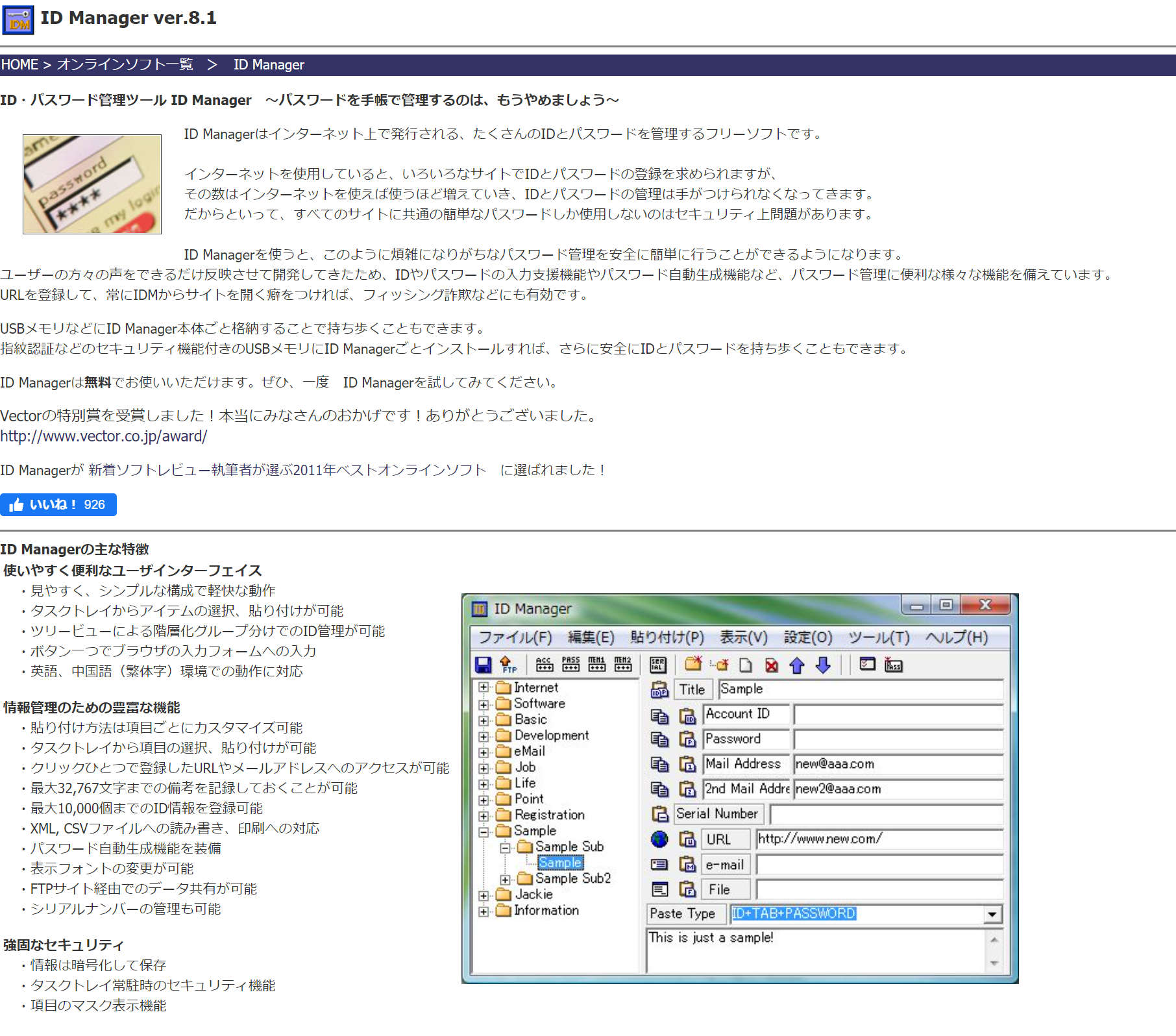The height and width of the screenshot is (1036, 1176).
Task: Click the URL button in ID Manager
Action: (x=726, y=839)
